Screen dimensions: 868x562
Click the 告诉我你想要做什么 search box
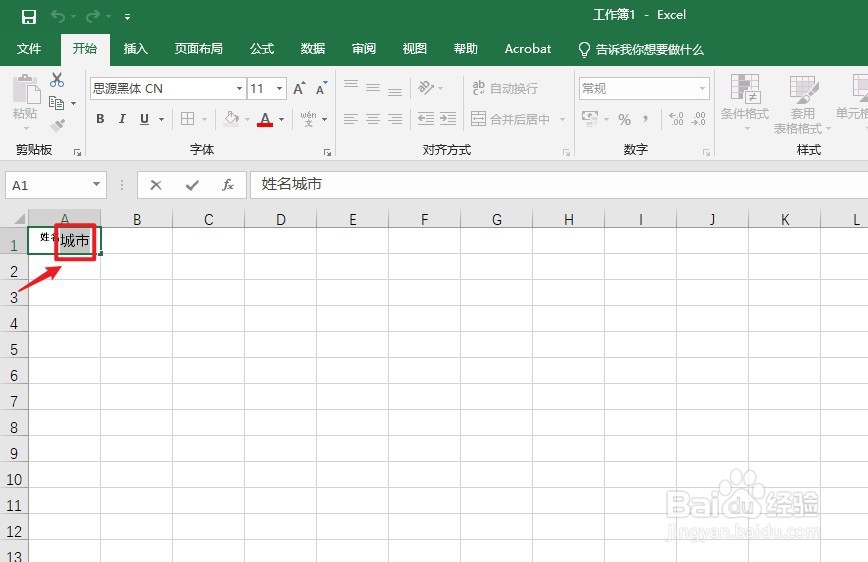click(x=640, y=50)
